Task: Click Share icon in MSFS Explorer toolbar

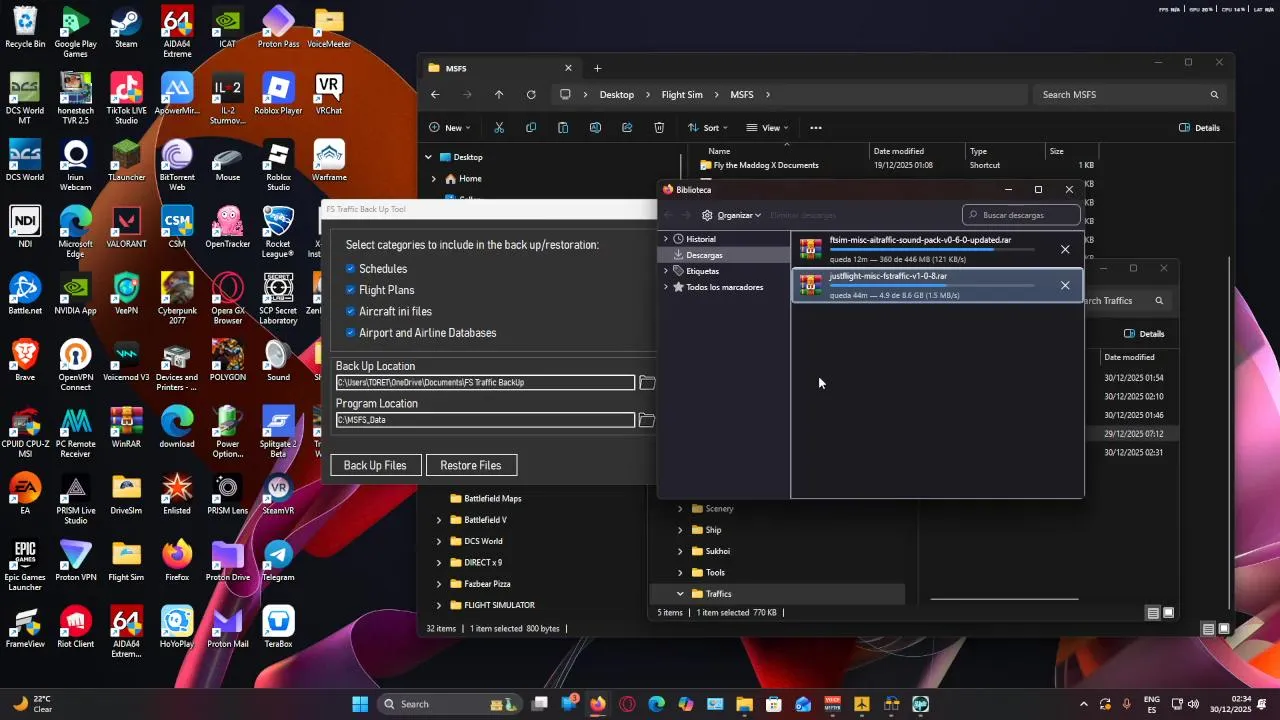Action: tap(627, 128)
